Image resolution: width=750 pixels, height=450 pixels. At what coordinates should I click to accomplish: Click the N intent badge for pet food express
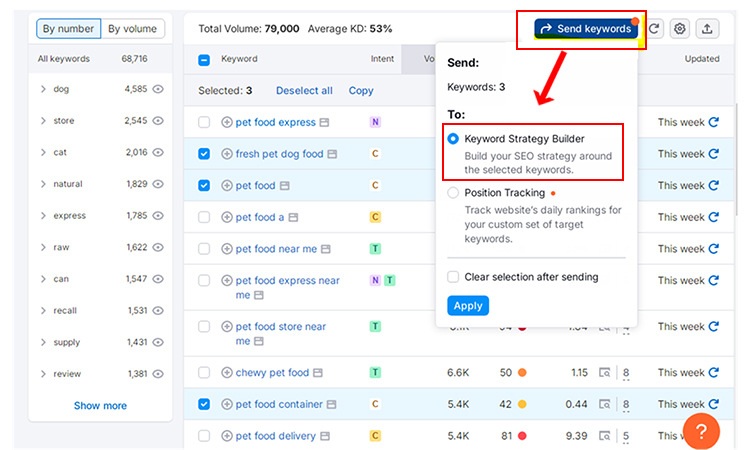coord(375,122)
